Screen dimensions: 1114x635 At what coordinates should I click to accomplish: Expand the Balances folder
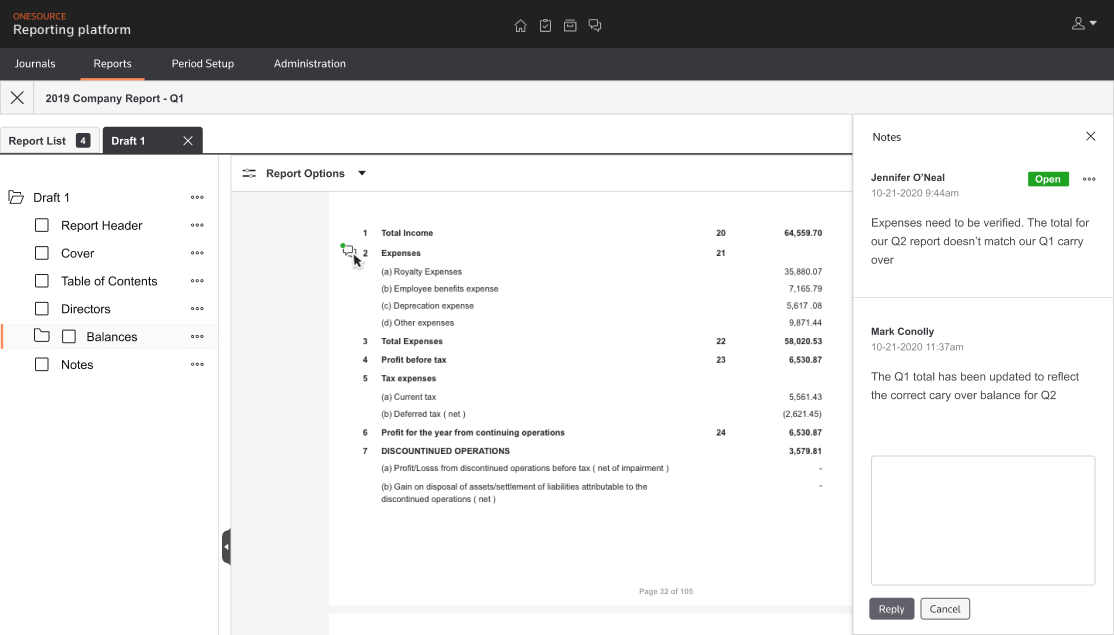click(42, 336)
